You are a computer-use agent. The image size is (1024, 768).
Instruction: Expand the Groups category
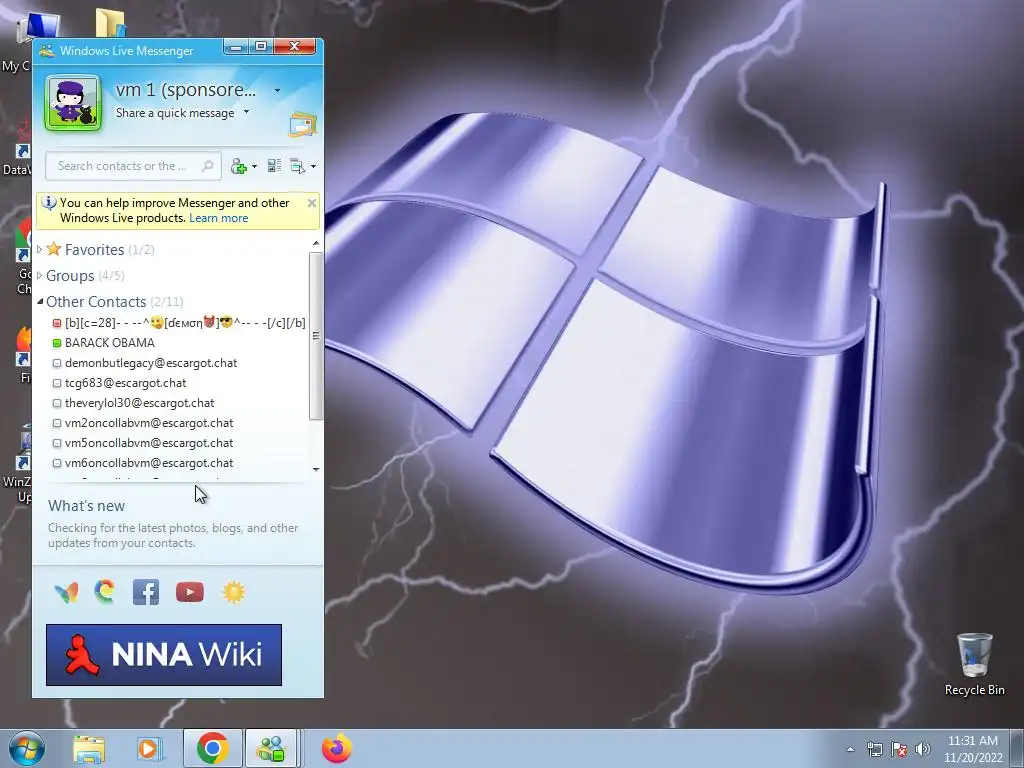40,276
